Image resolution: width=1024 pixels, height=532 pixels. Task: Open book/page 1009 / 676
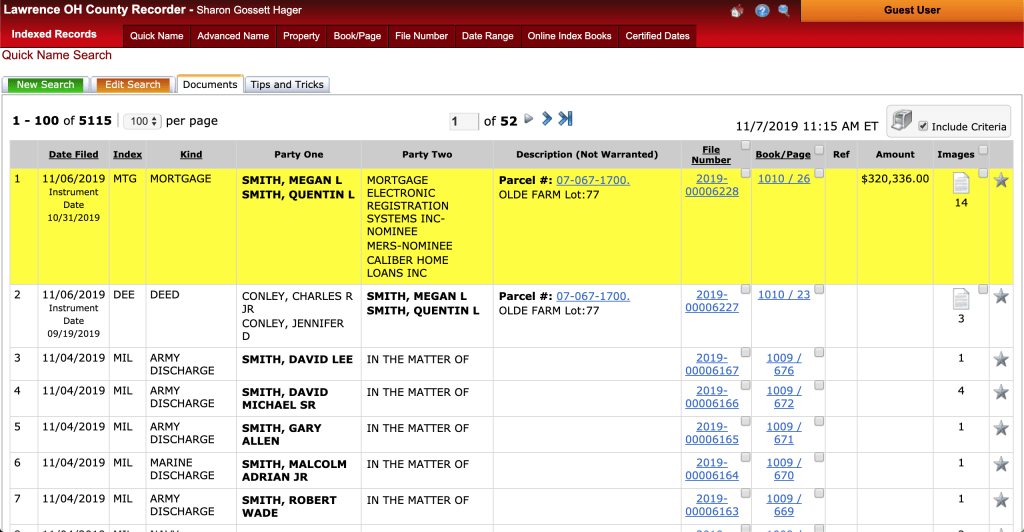coord(784,364)
